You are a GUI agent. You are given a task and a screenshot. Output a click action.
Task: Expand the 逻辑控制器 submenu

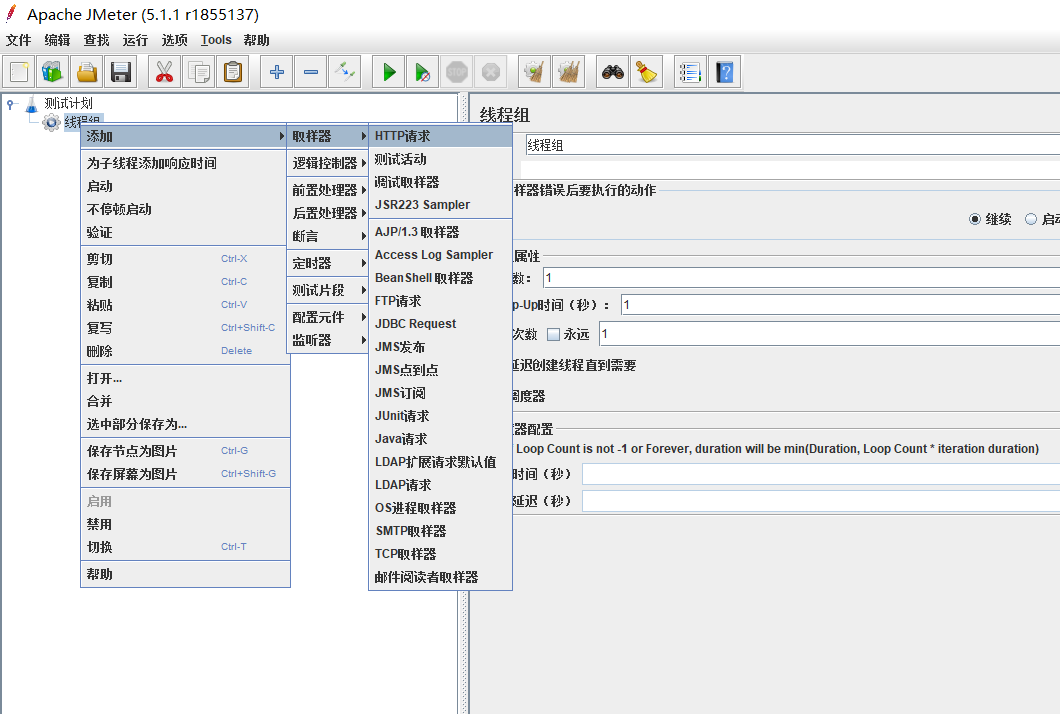coord(327,163)
